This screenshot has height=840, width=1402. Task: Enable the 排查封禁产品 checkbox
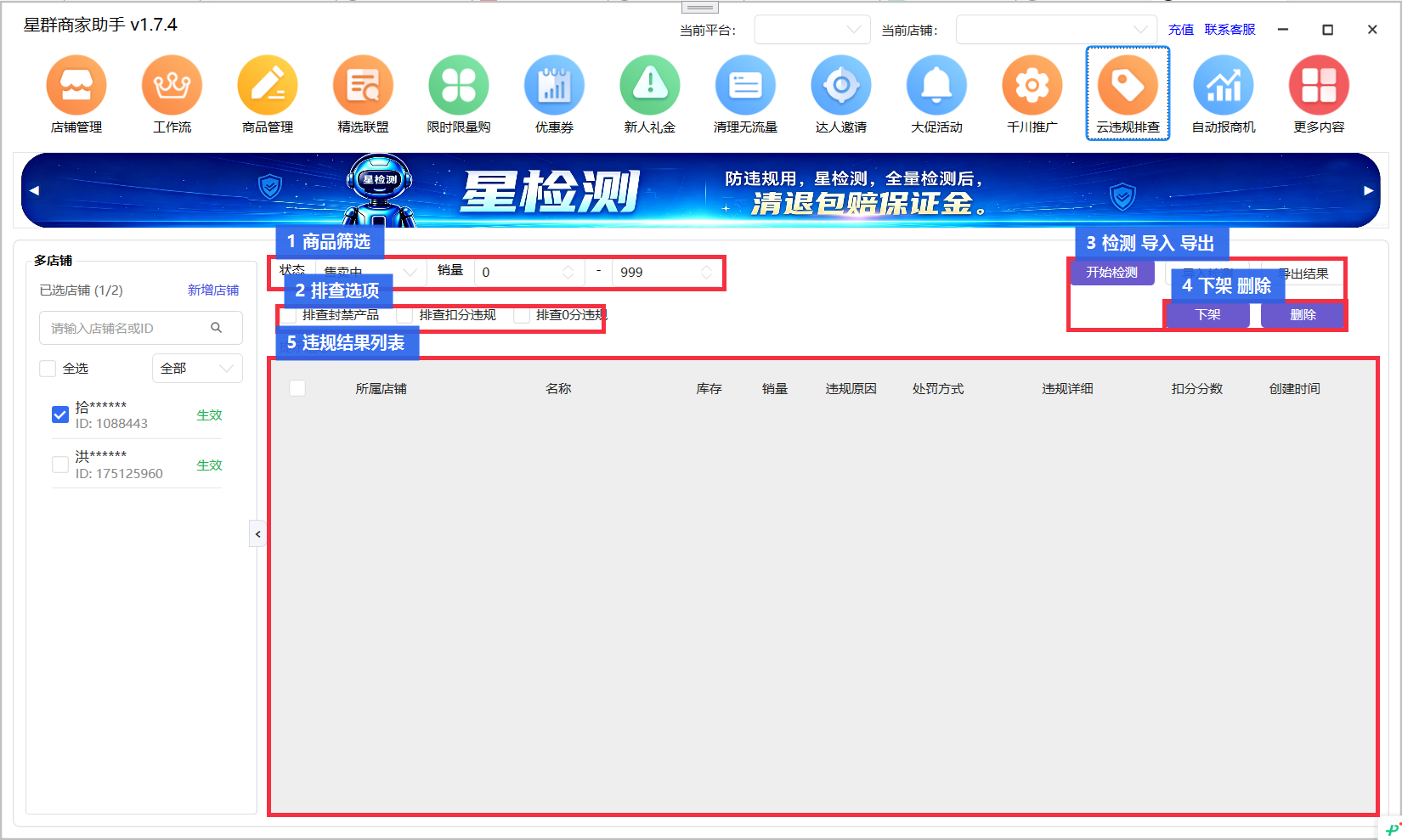289,315
